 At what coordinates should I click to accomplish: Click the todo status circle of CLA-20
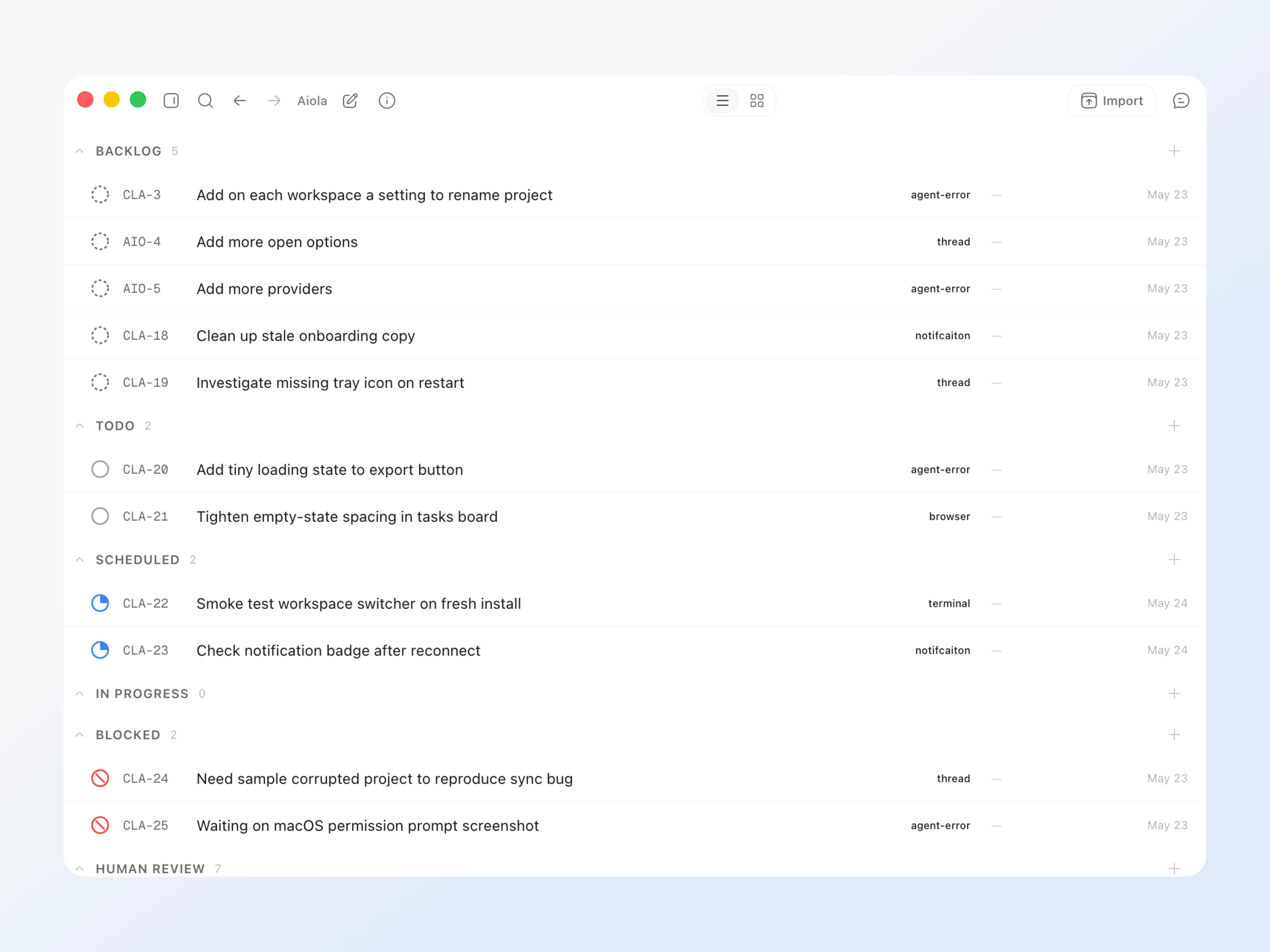click(100, 469)
